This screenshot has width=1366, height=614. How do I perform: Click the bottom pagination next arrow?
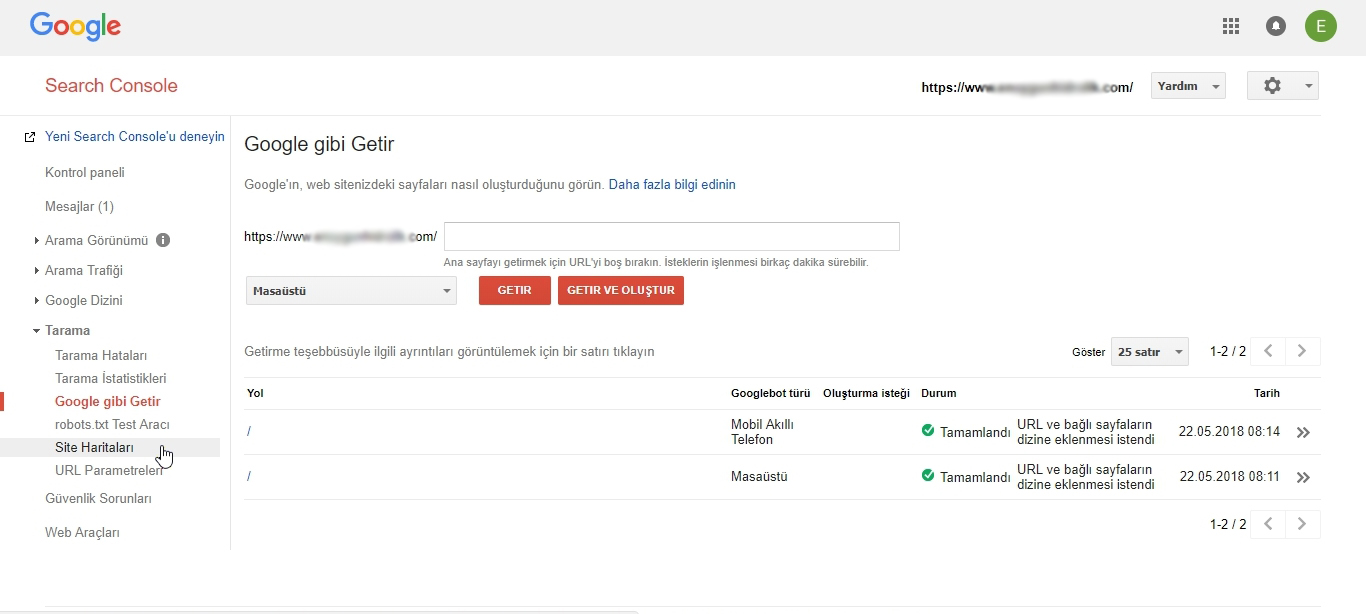point(1302,524)
